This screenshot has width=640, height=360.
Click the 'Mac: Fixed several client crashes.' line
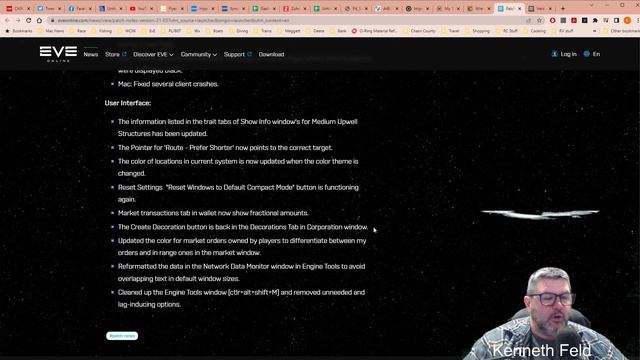point(168,84)
